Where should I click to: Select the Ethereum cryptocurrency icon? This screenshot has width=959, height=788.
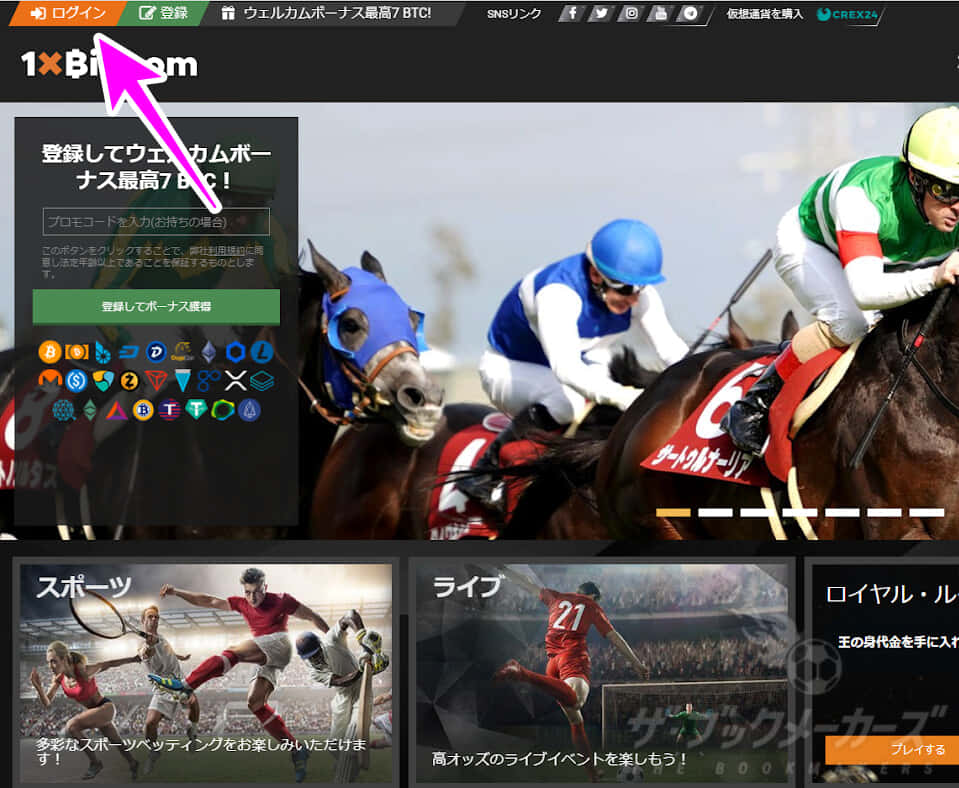209,354
